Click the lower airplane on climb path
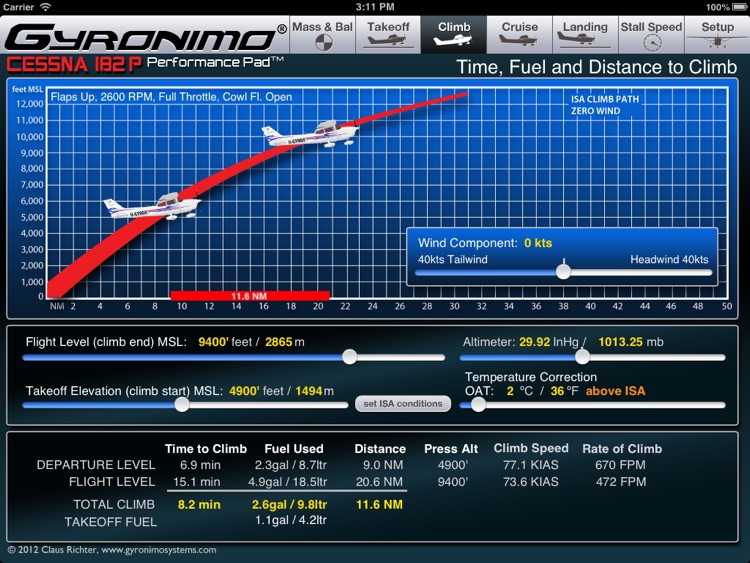Viewport: 750px width, 563px height. click(x=152, y=206)
